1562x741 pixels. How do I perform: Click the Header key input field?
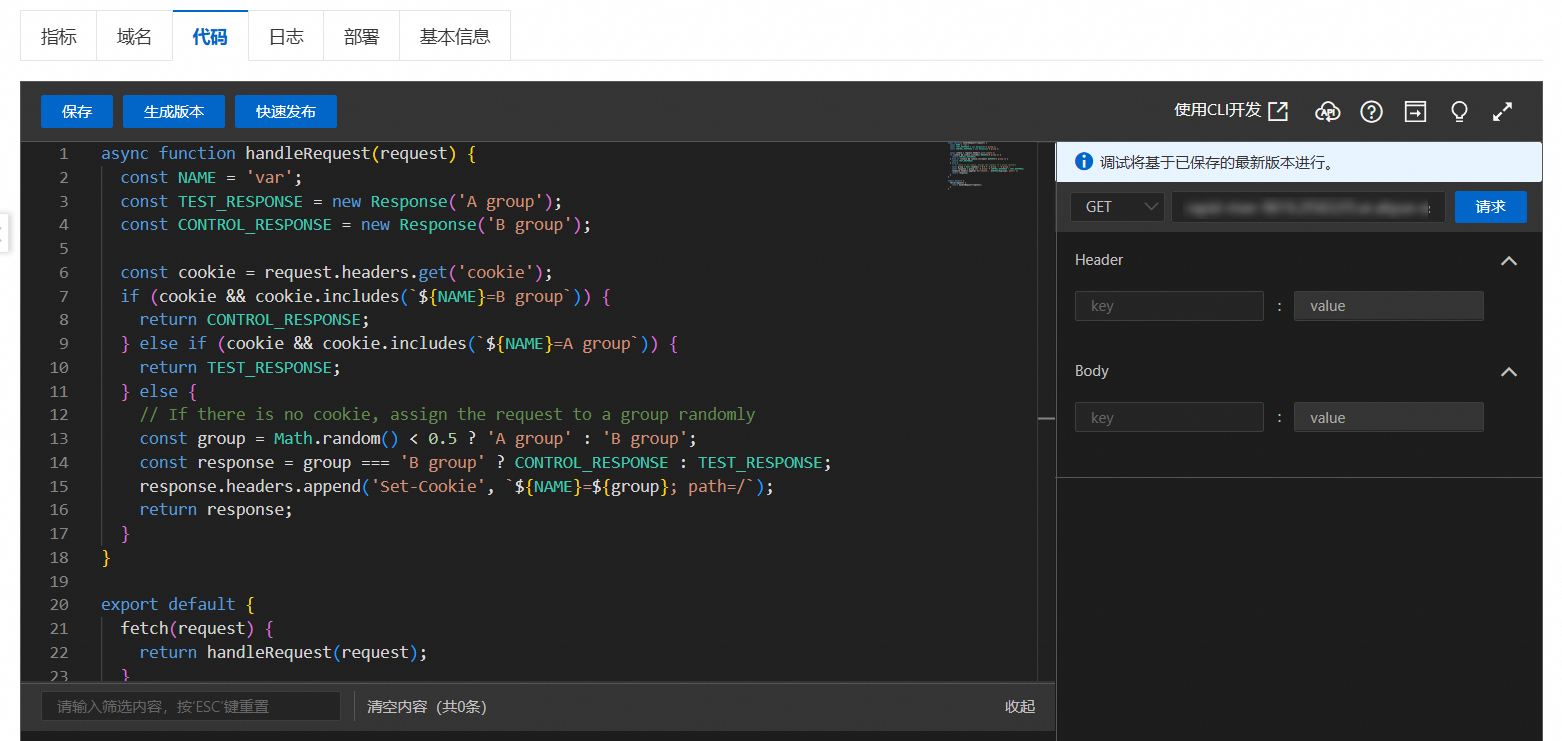(1169, 306)
